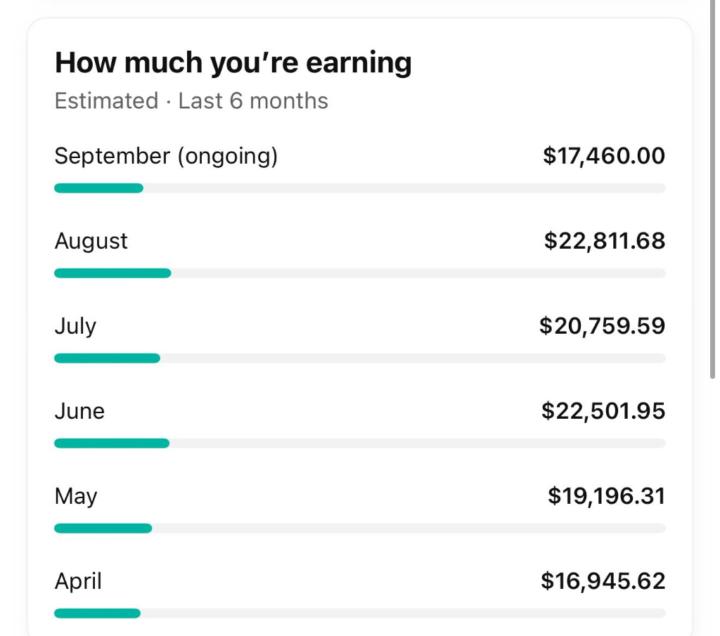Select the April month label
The image size is (720, 636).
tap(78, 581)
